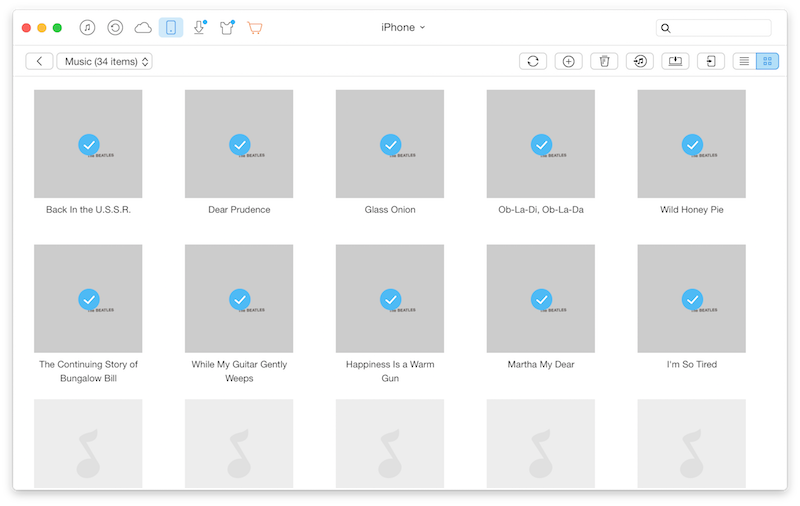This screenshot has height=506, width=800.
Task: Click the 'Dear Prudence' title
Action: point(239,210)
